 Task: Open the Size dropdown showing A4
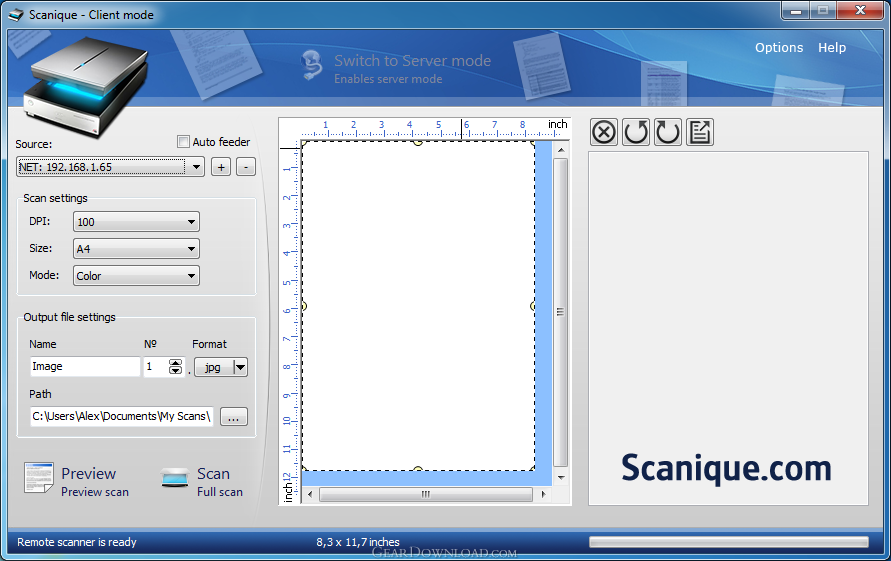[136, 248]
